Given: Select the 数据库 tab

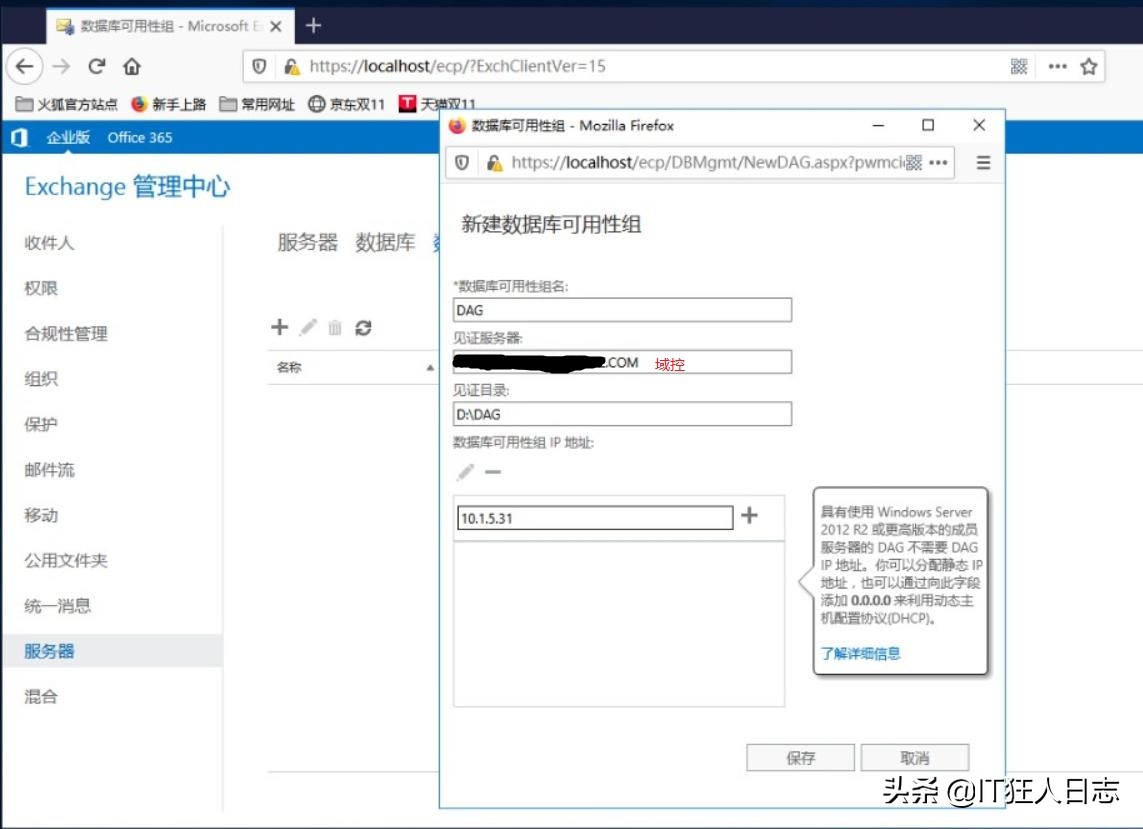Looking at the screenshot, I should tap(385, 241).
